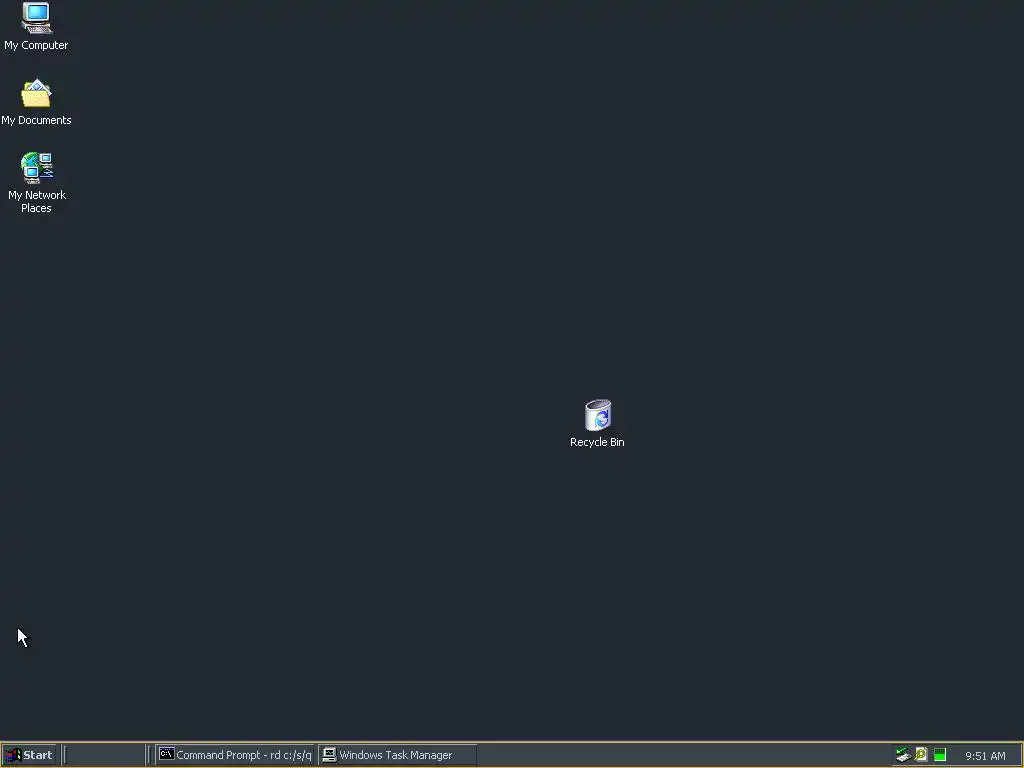Switch to the Command Prompt taskbar button
Viewport: 1024px width, 768px height.
[236, 755]
